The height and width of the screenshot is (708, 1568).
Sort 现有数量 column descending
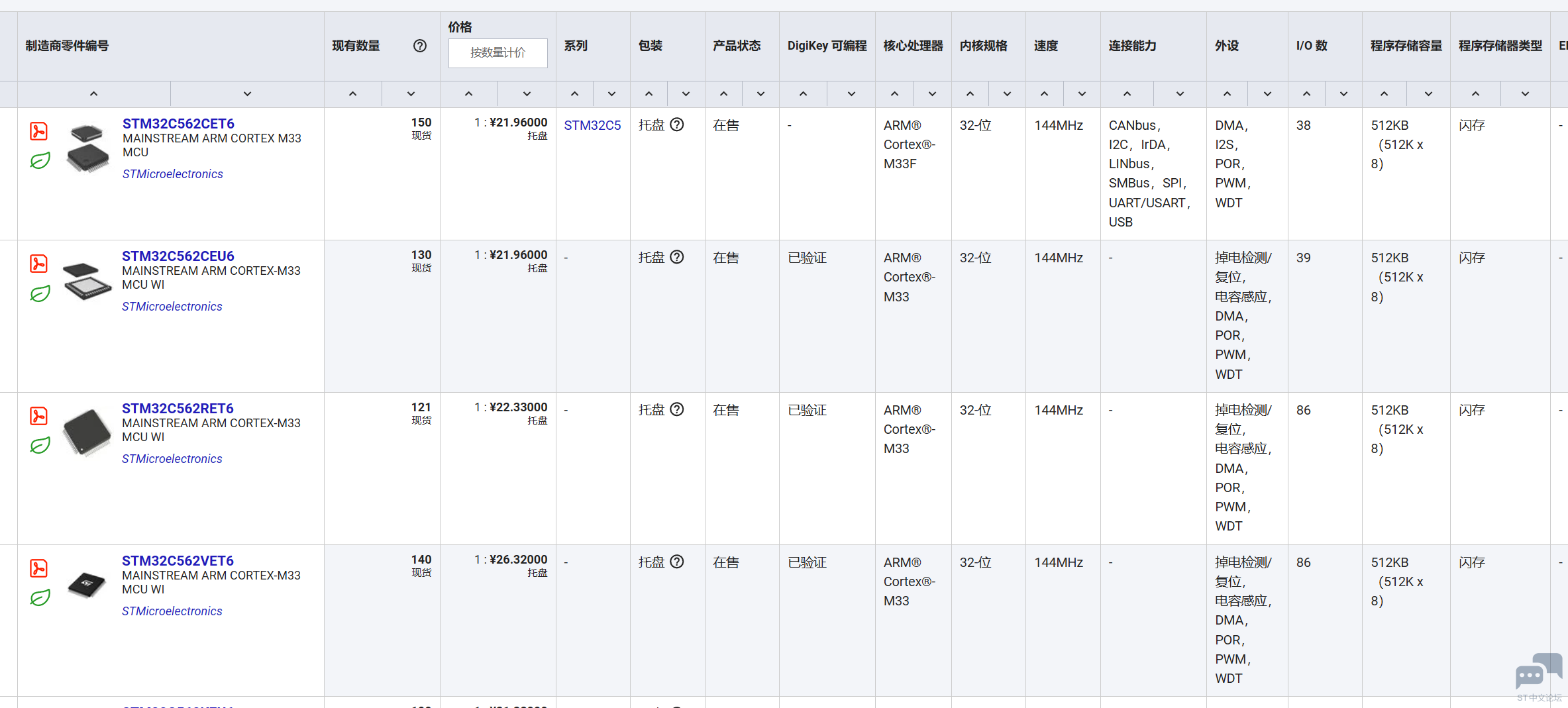point(411,94)
